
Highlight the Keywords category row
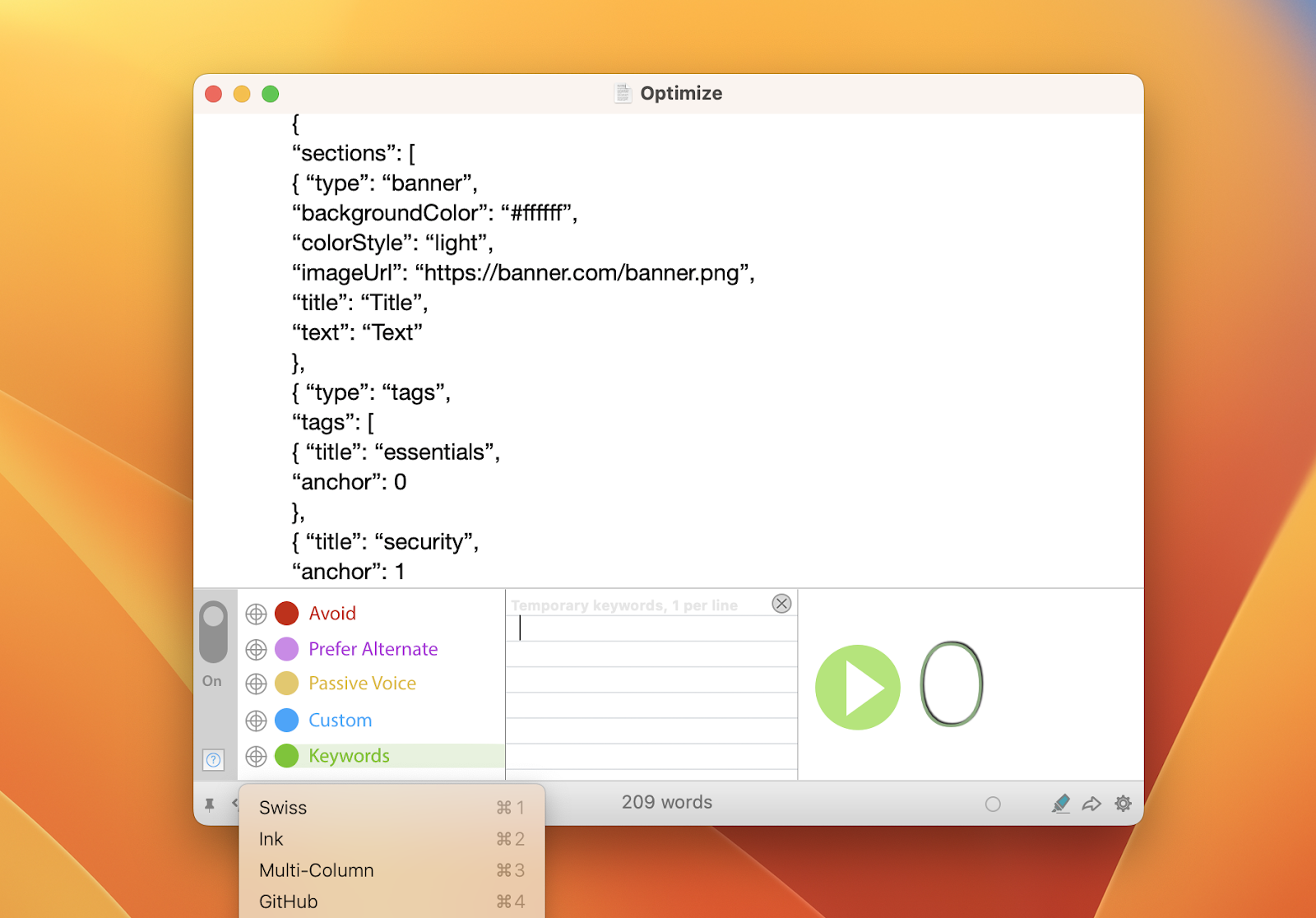(349, 755)
